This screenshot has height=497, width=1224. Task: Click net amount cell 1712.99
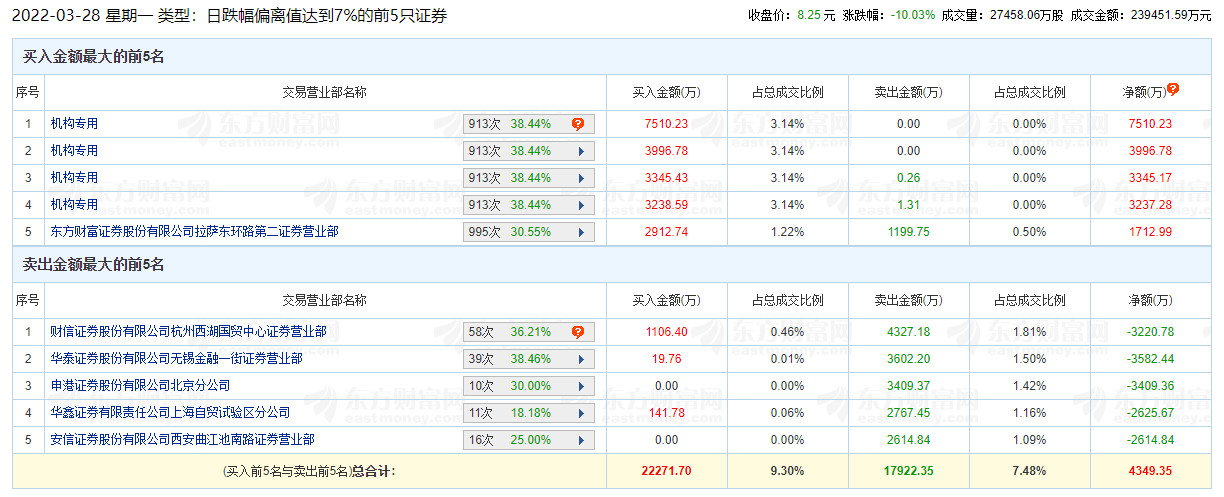[1150, 232]
